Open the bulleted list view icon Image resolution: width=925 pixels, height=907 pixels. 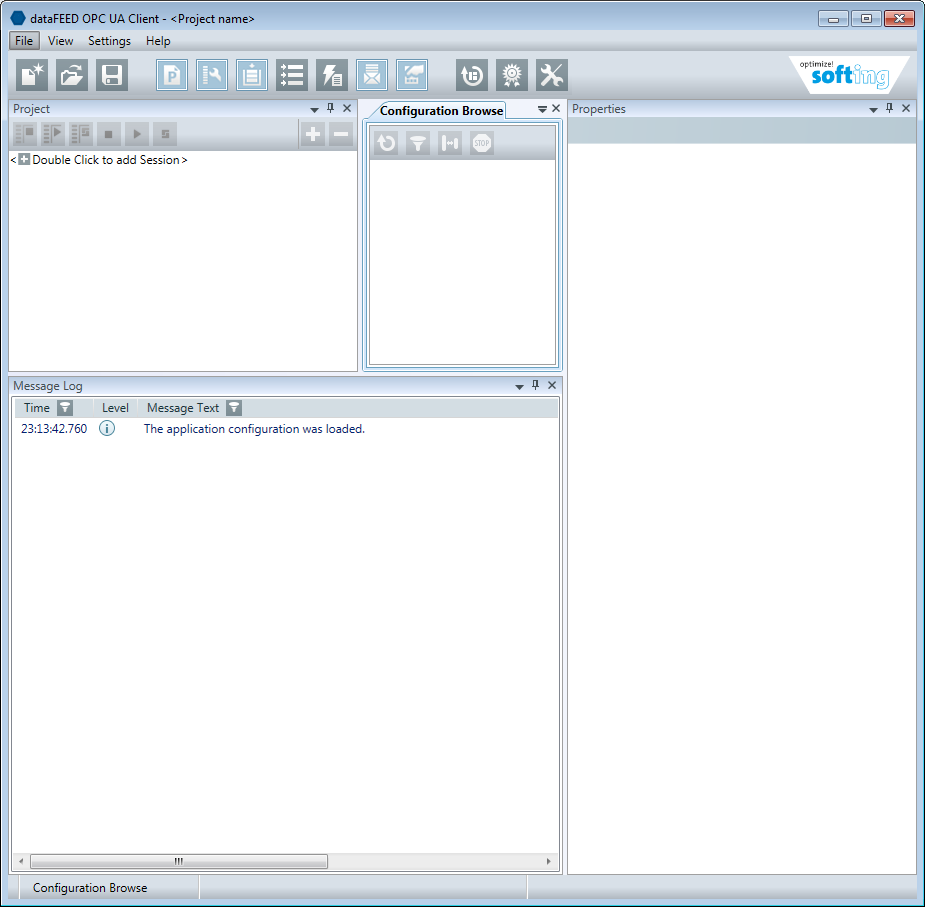(292, 75)
